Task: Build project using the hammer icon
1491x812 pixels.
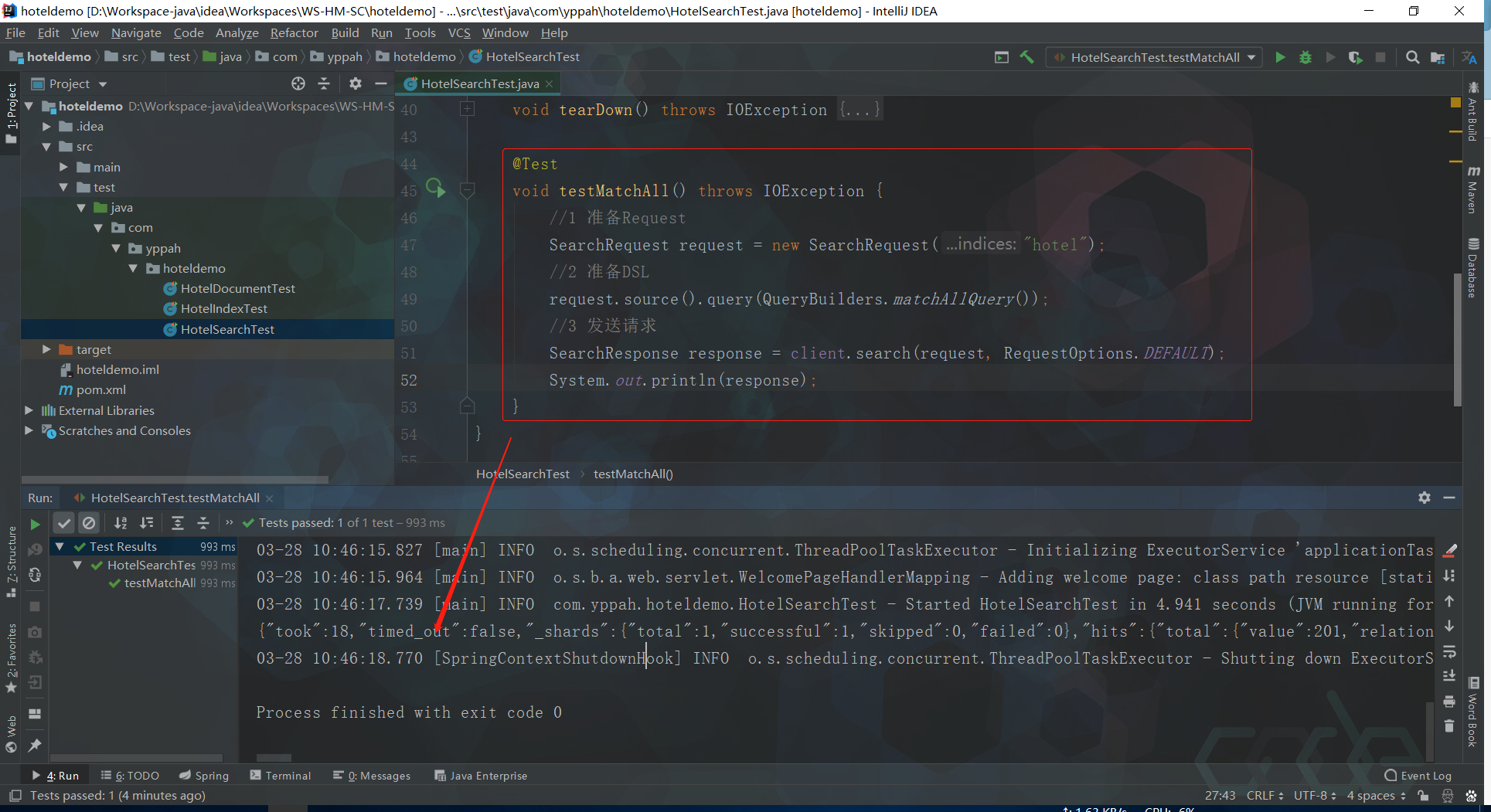Action: [x=1027, y=57]
